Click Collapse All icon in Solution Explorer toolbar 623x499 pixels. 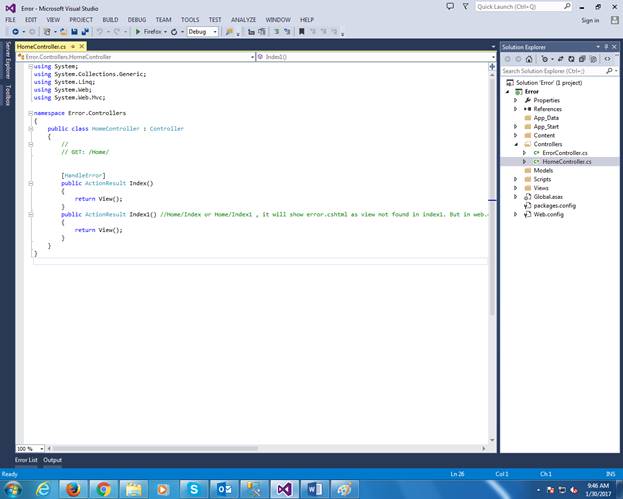pyautogui.click(x=582, y=59)
